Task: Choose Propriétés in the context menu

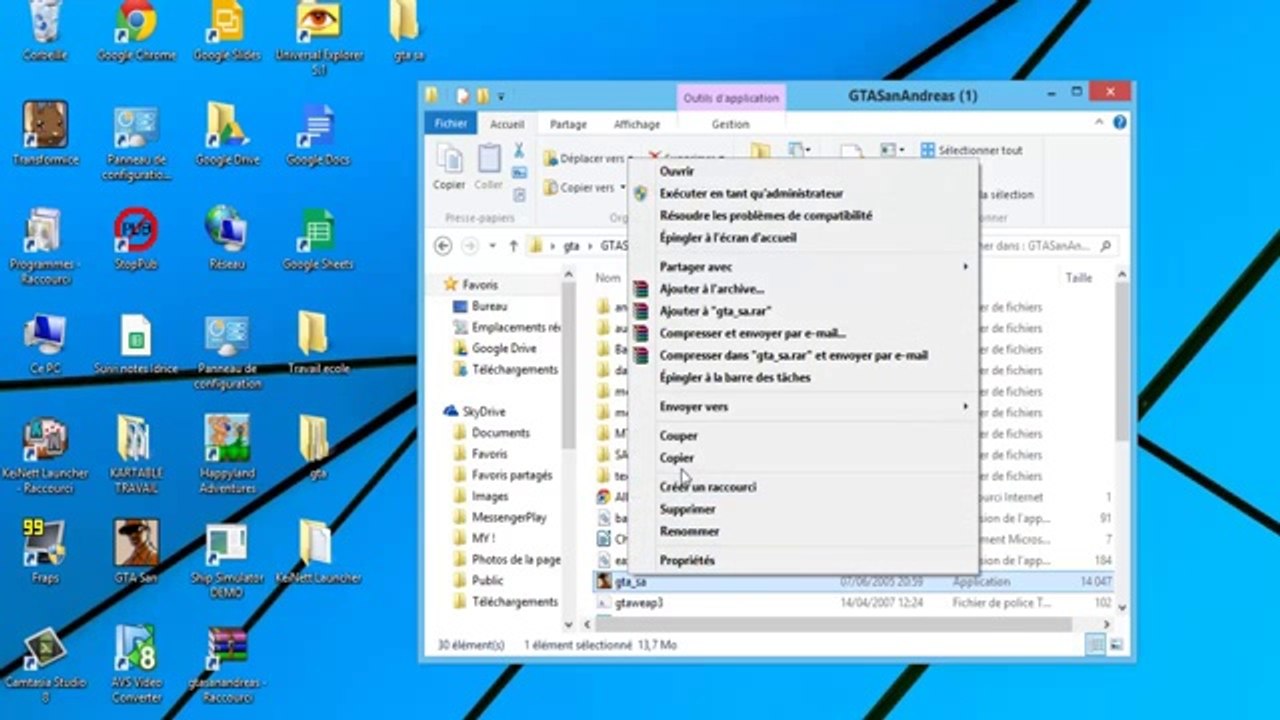Action: click(804, 561)
